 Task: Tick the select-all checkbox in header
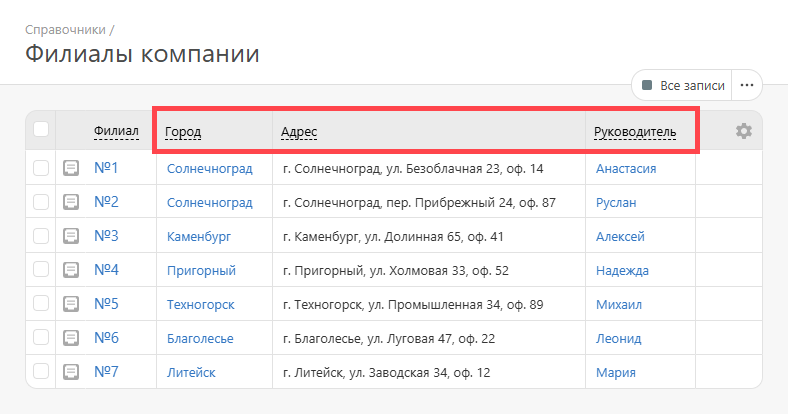pos(41,129)
